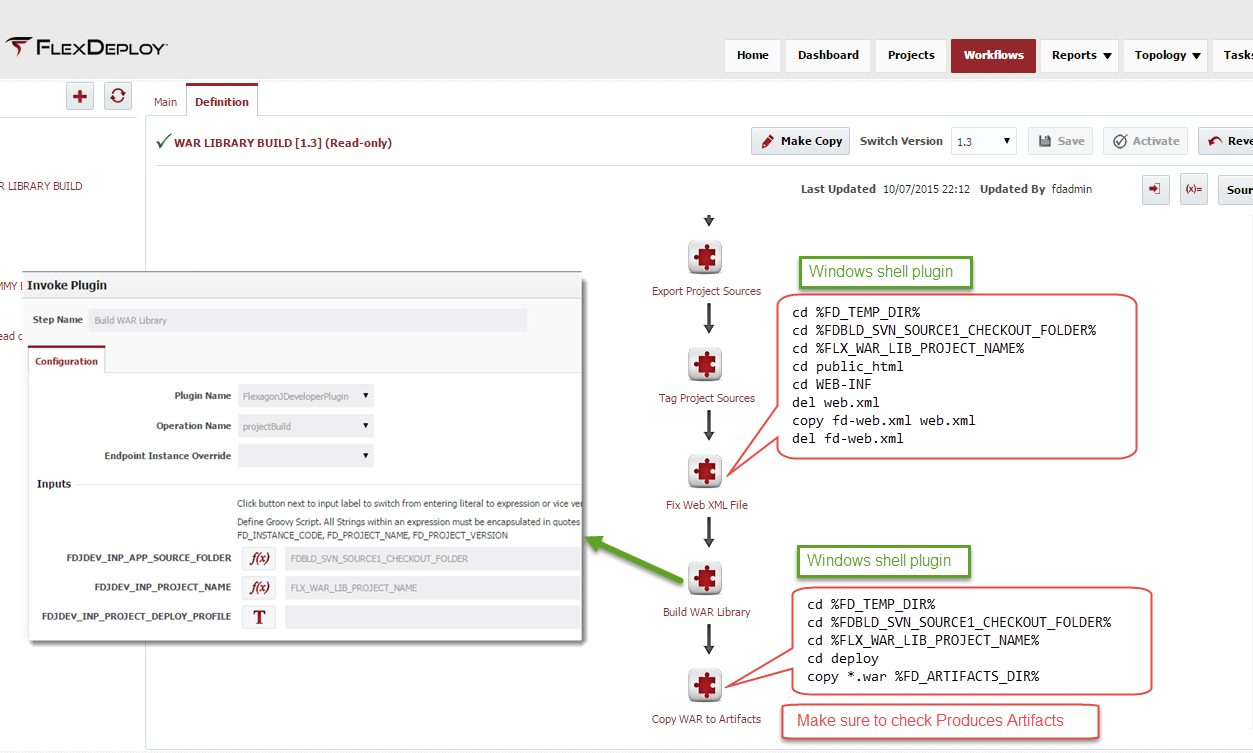
Task: Click the f(x) toggle for FDJDEV_INP_PROJECT_NAME
Action: pos(259,587)
